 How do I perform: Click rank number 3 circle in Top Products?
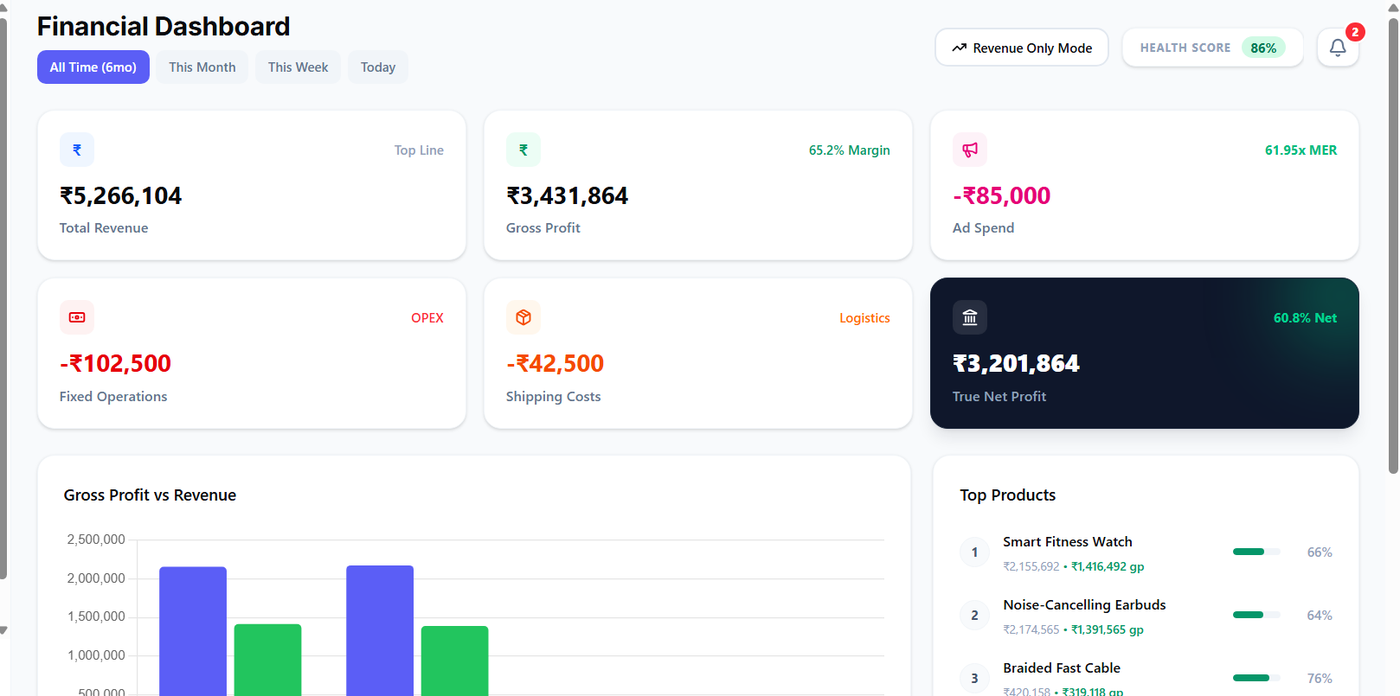coord(975,678)
